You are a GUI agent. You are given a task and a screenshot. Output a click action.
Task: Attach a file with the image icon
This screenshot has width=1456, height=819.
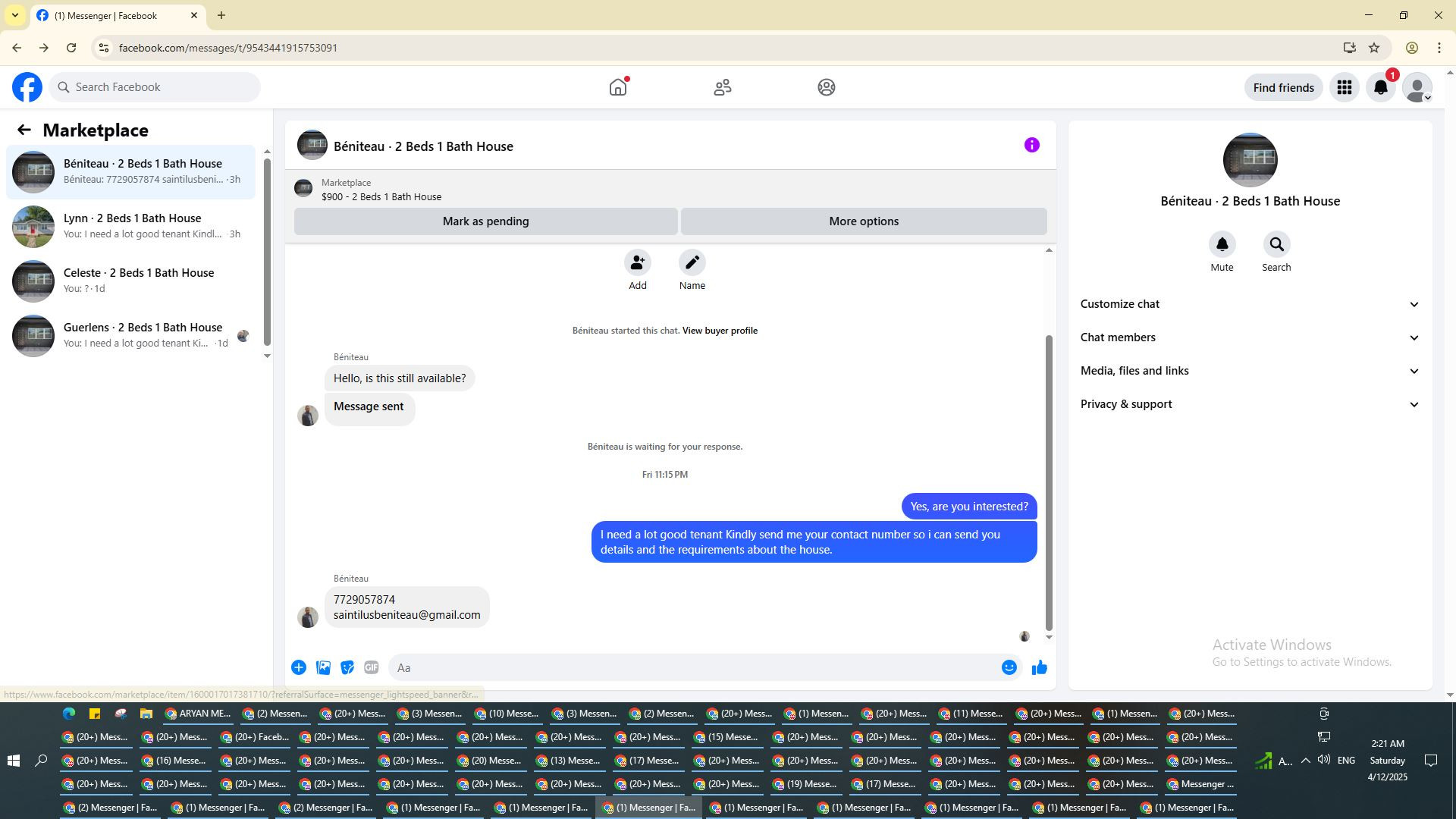click(323, 667)
